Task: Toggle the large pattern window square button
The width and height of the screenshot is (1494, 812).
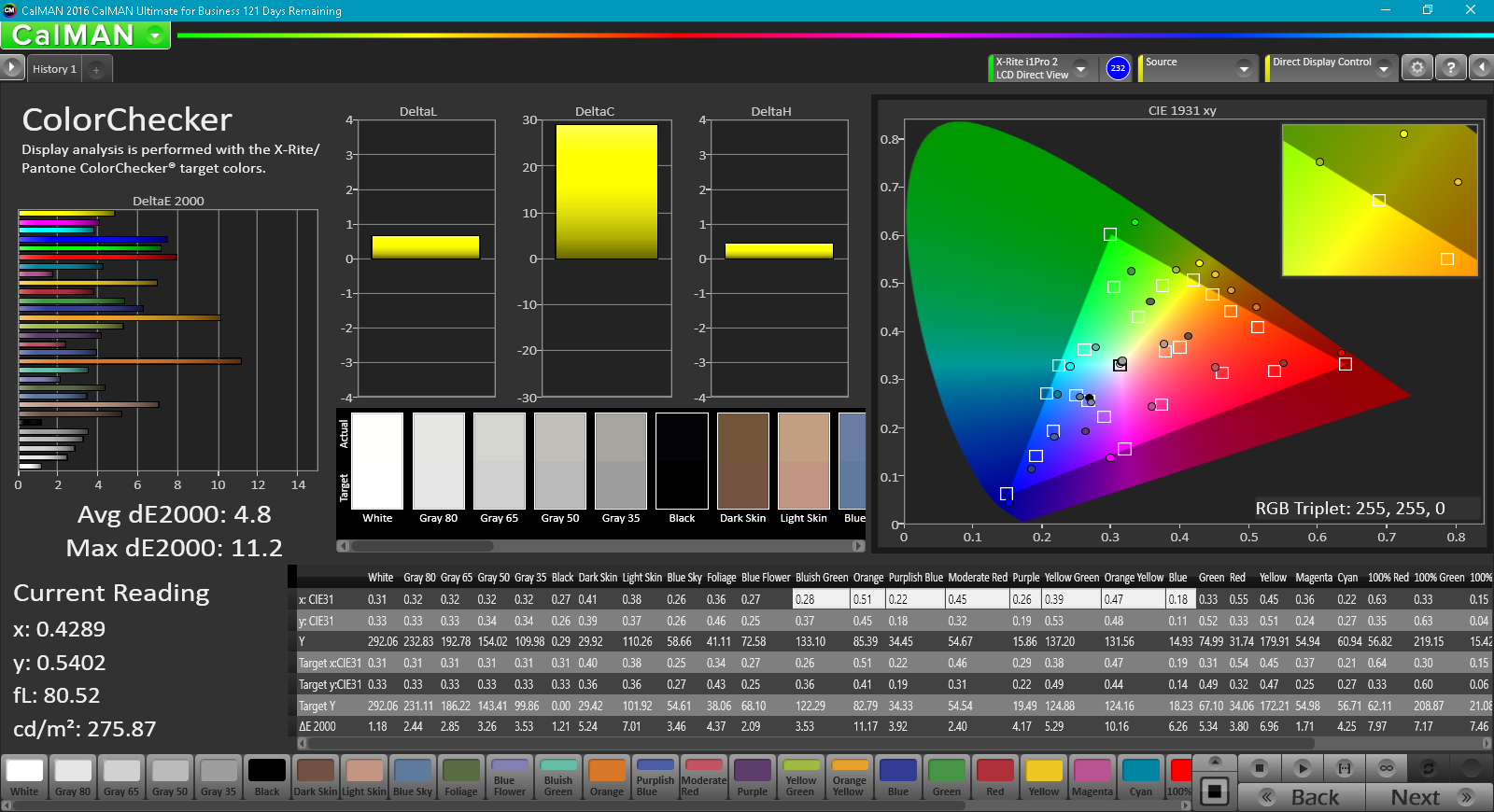Action: click(1214, 791)
